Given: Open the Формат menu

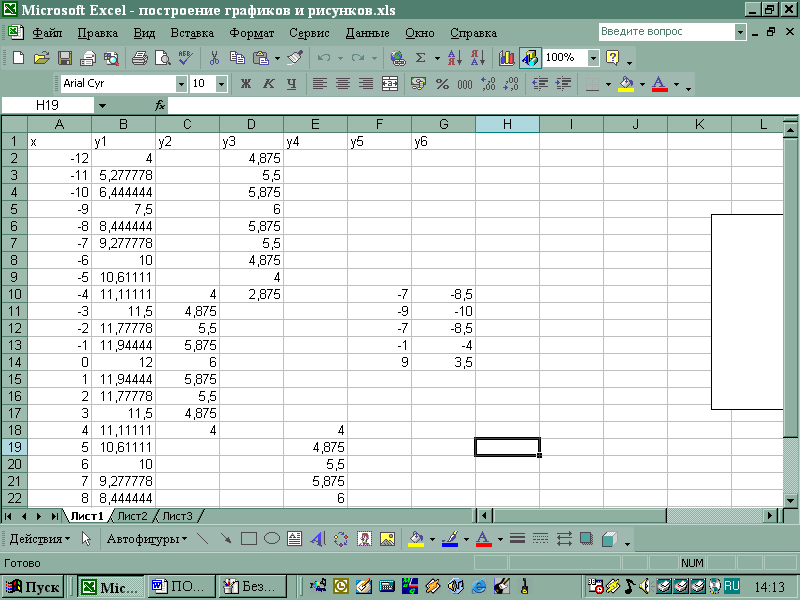Looking at the screenshot, I should (x=252, y=33).
